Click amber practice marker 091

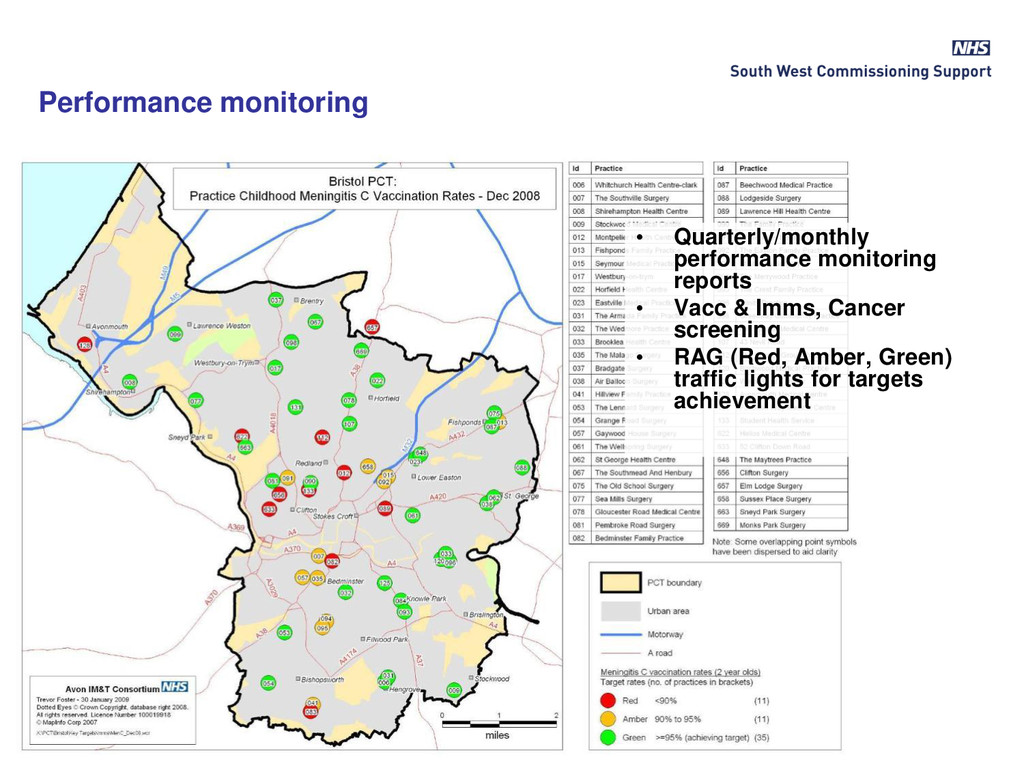pos(287,478)
